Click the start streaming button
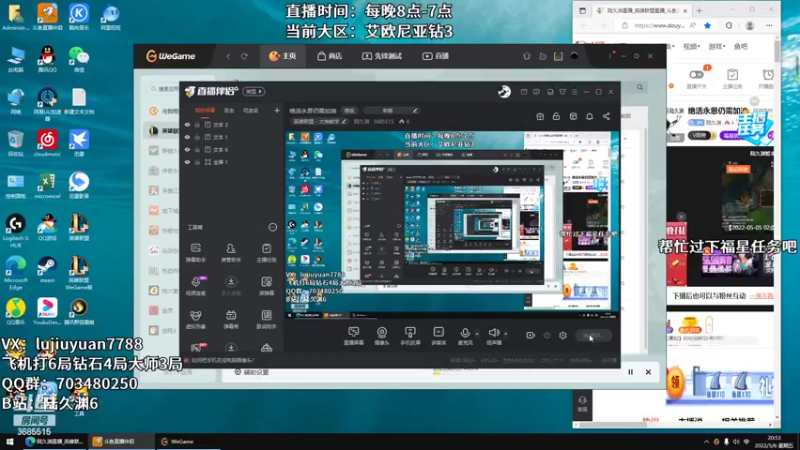Screen dimensions: 800x450 click(593, 335)
